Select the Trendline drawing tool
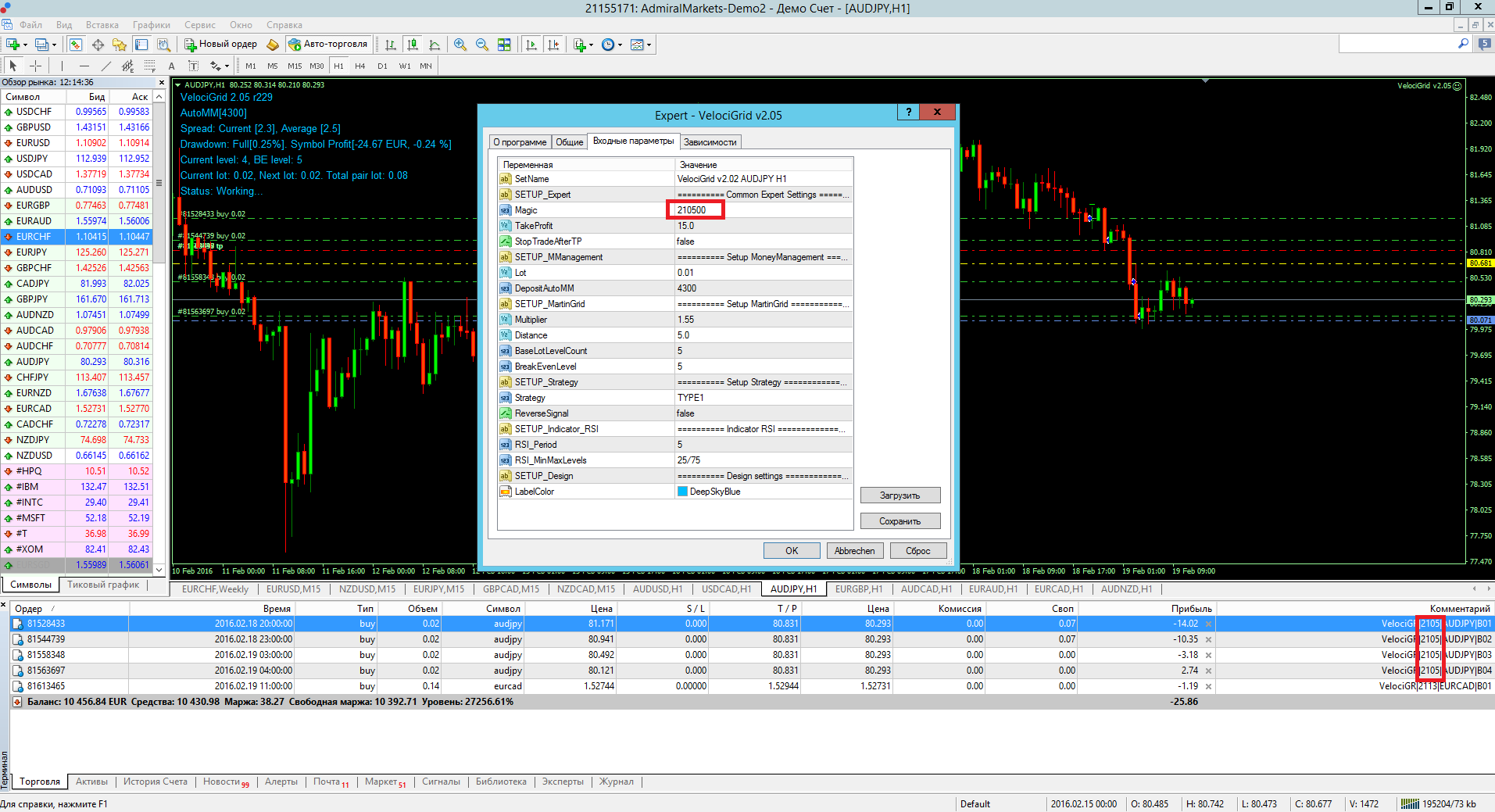 coord(106,66)
